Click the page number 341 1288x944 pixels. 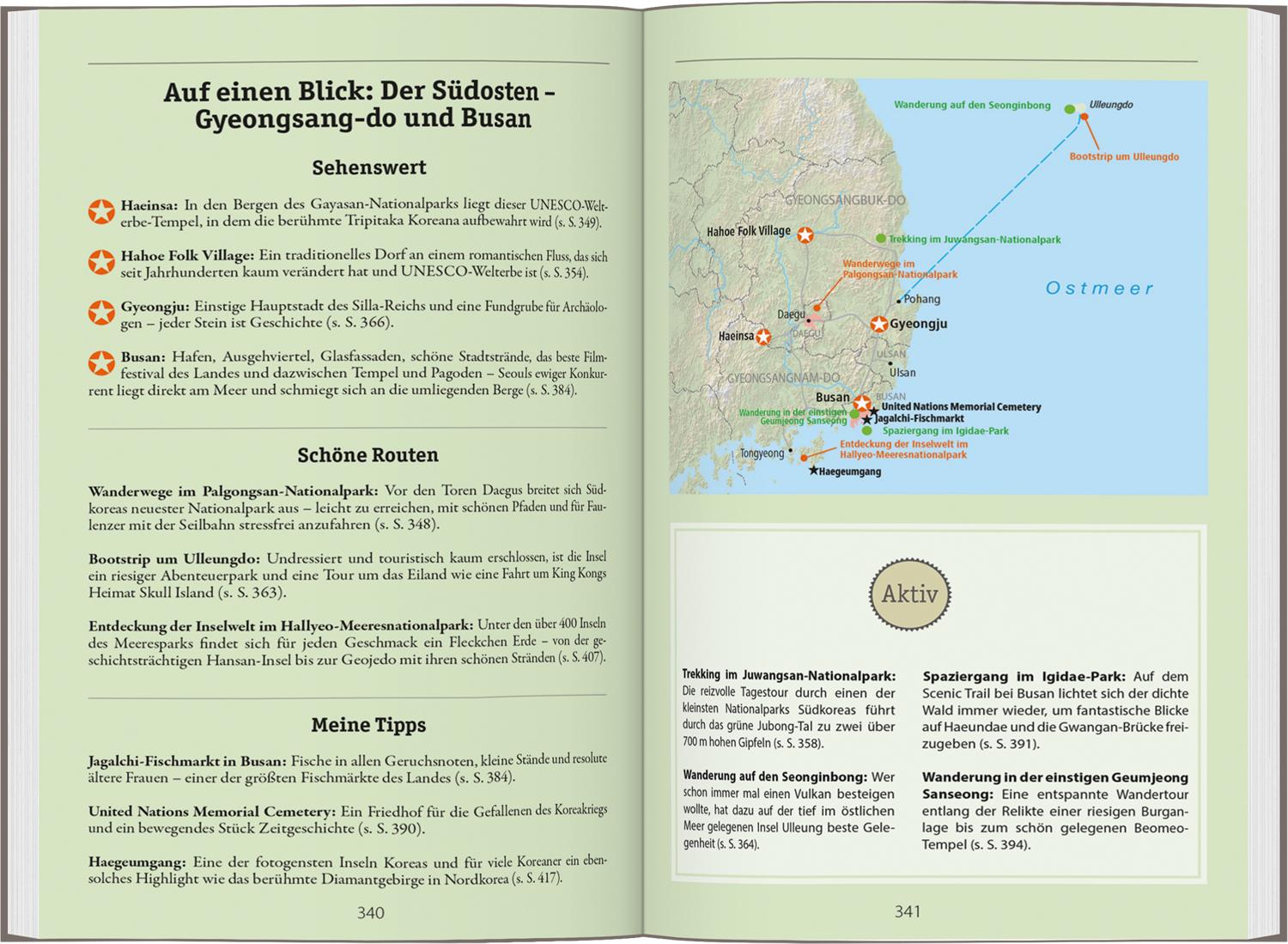908,911
